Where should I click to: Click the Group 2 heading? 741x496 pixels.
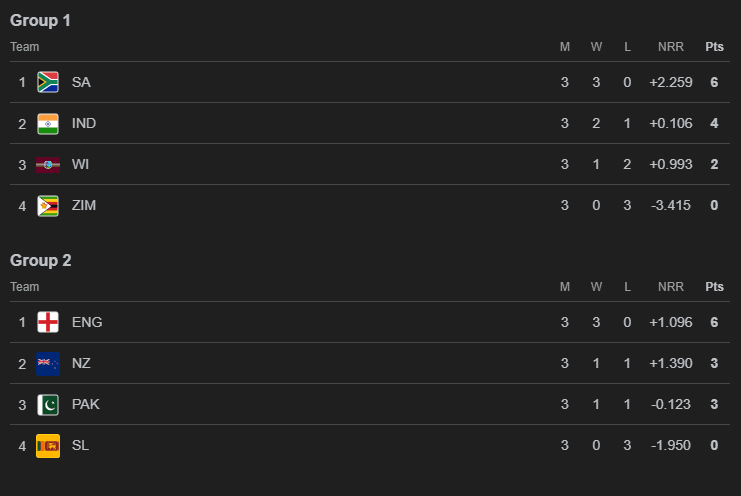[x=40, y=260]
